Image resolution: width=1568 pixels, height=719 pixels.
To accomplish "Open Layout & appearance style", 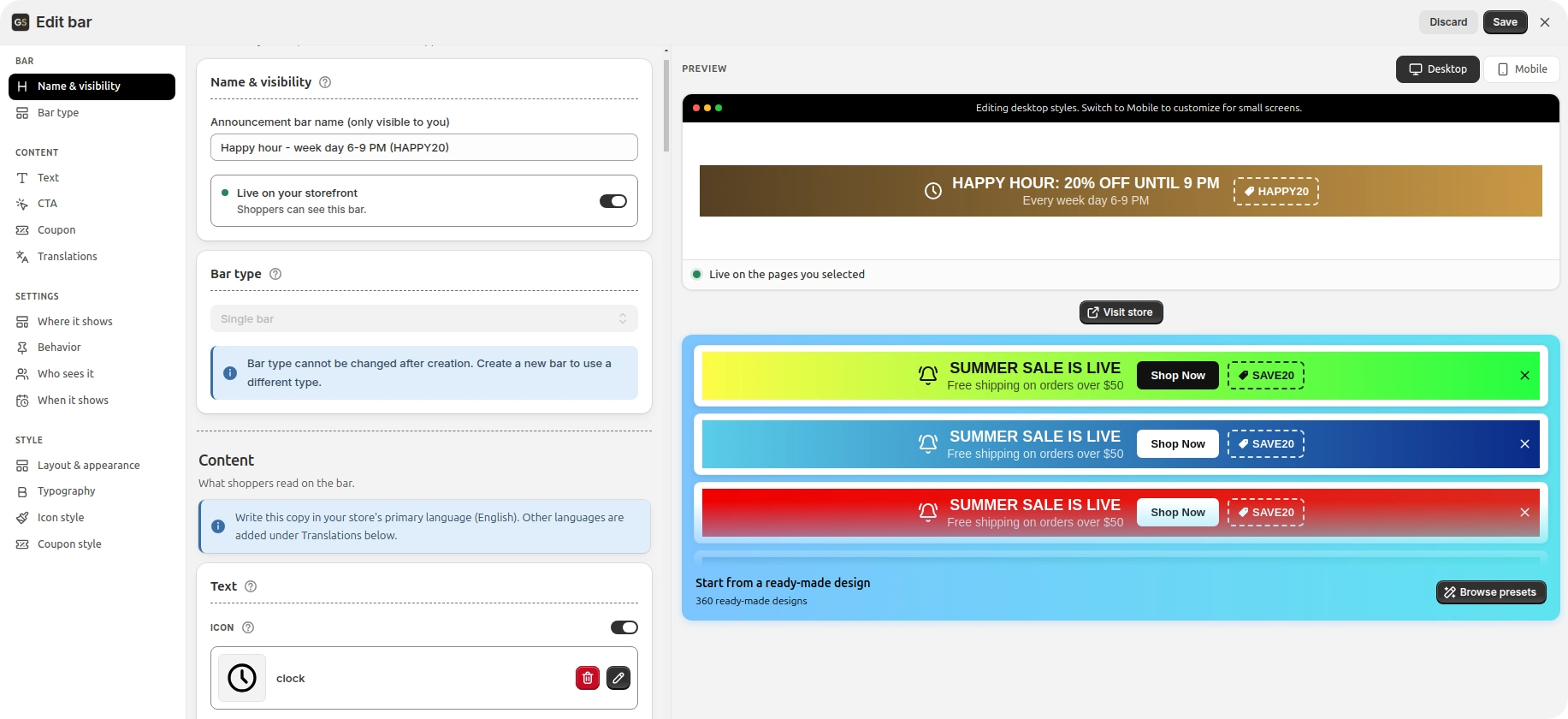I will click(92, 466).
